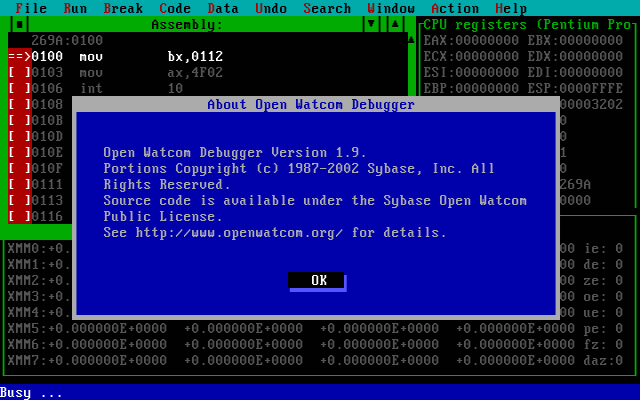Click the 'ze: 0' flag
Image resolution: width=640 pixels, height=400 pixels.
coord(603,280)
